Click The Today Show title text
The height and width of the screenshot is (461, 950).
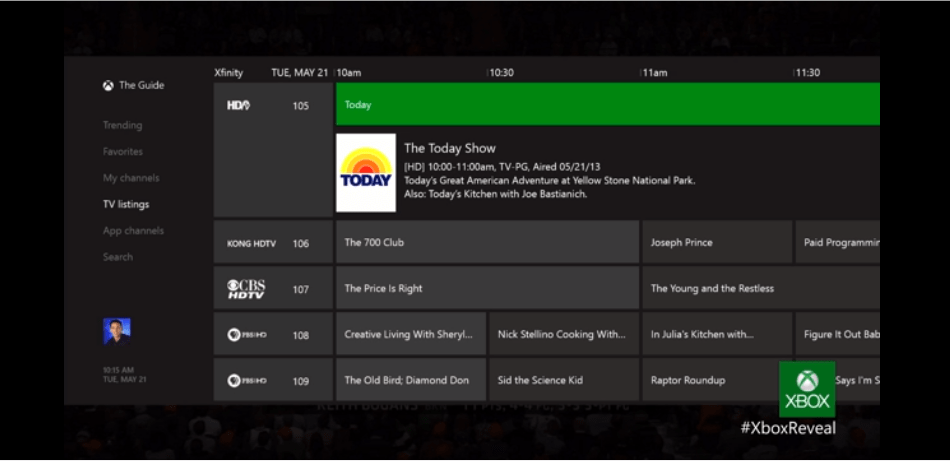tap(450, 148)
